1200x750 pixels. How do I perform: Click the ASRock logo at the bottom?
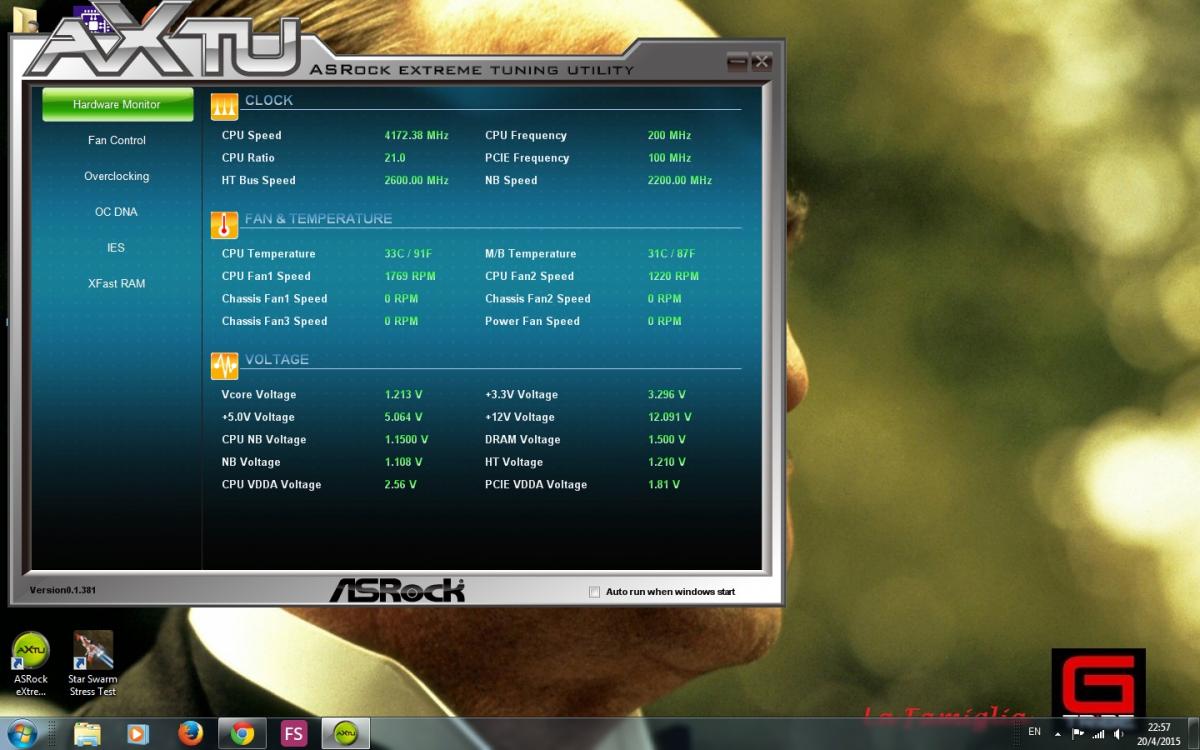tap(397, 590)
